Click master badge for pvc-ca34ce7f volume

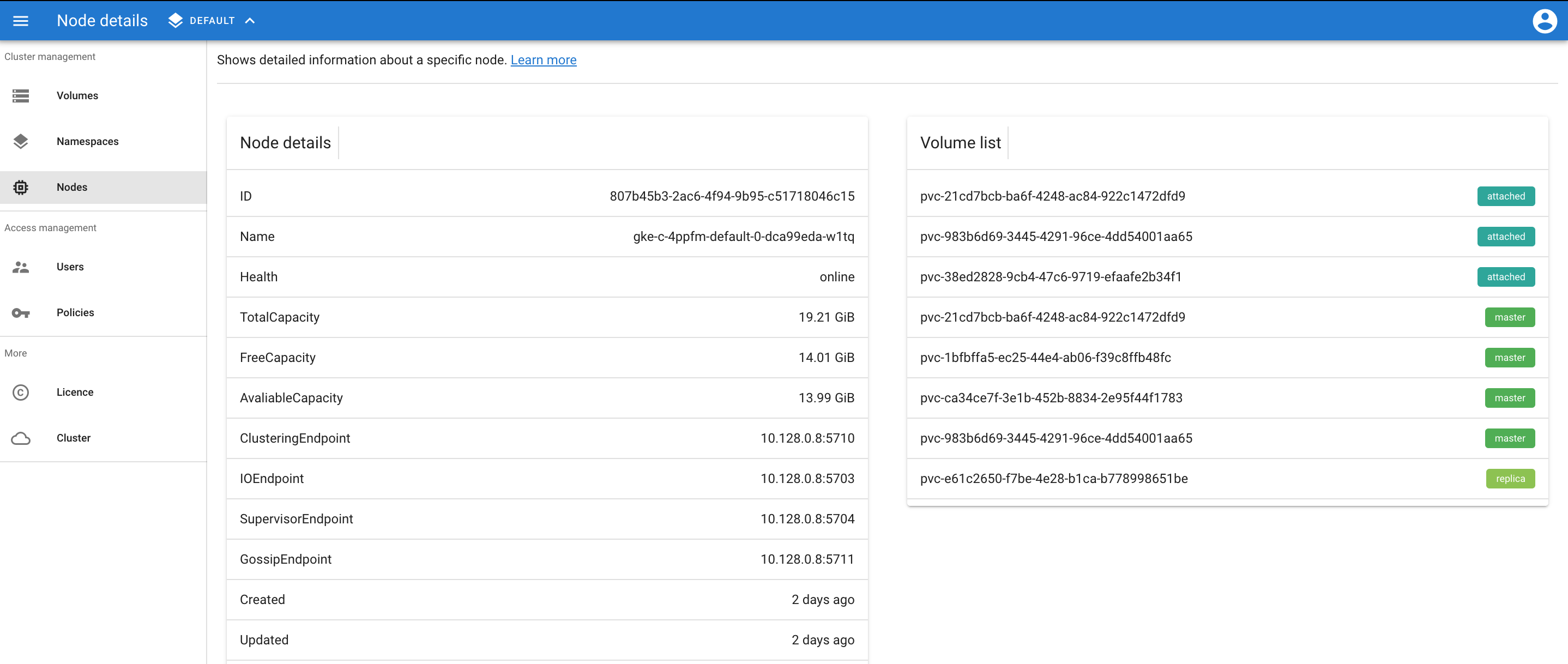[x=1509, y=398]
